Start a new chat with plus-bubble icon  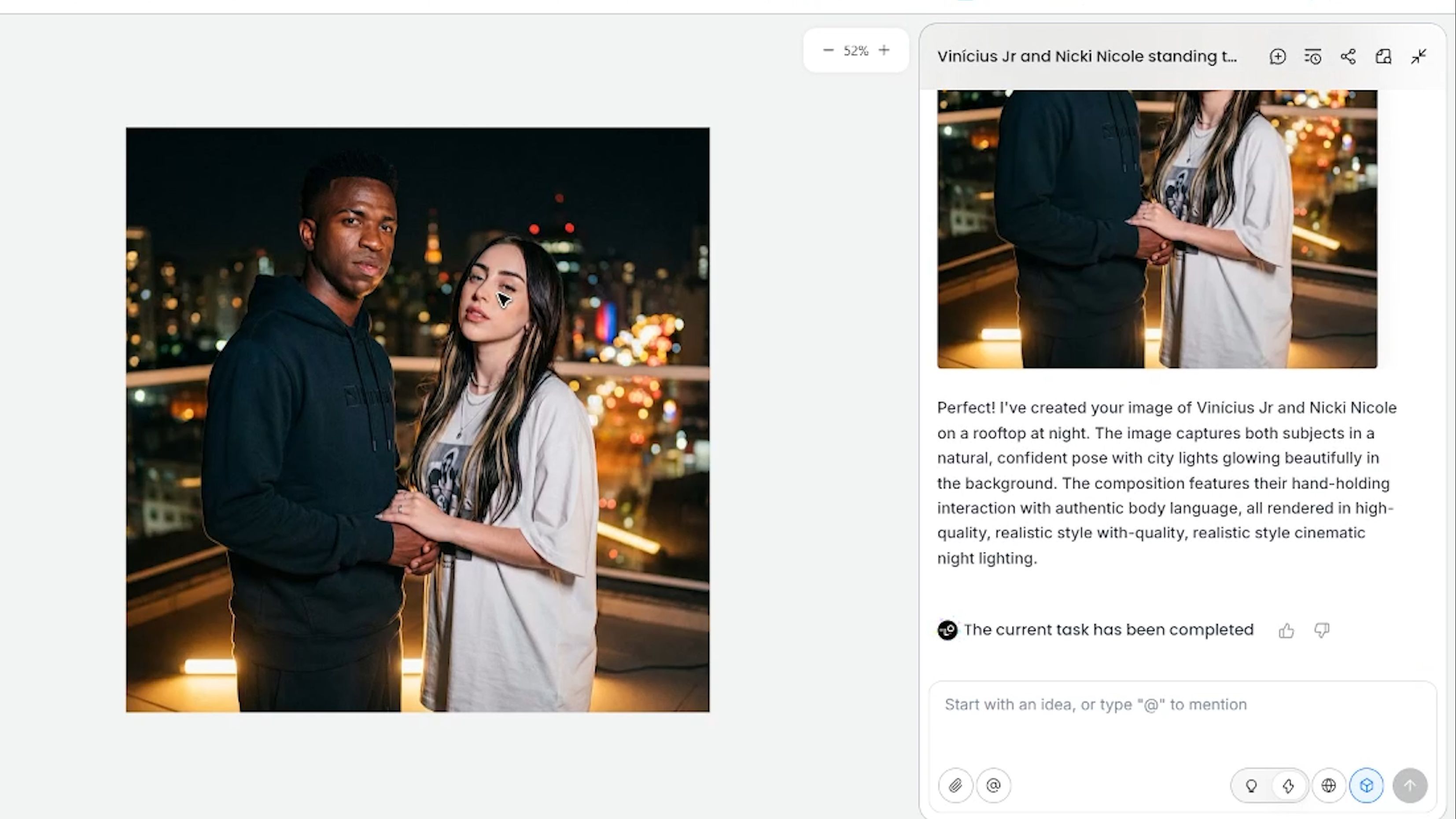(x=1277, y=56)
